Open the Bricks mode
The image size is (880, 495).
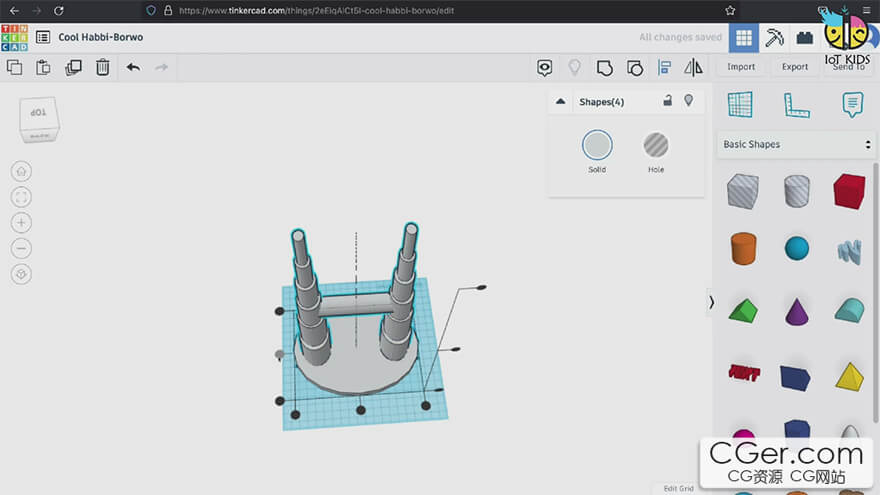804,38
